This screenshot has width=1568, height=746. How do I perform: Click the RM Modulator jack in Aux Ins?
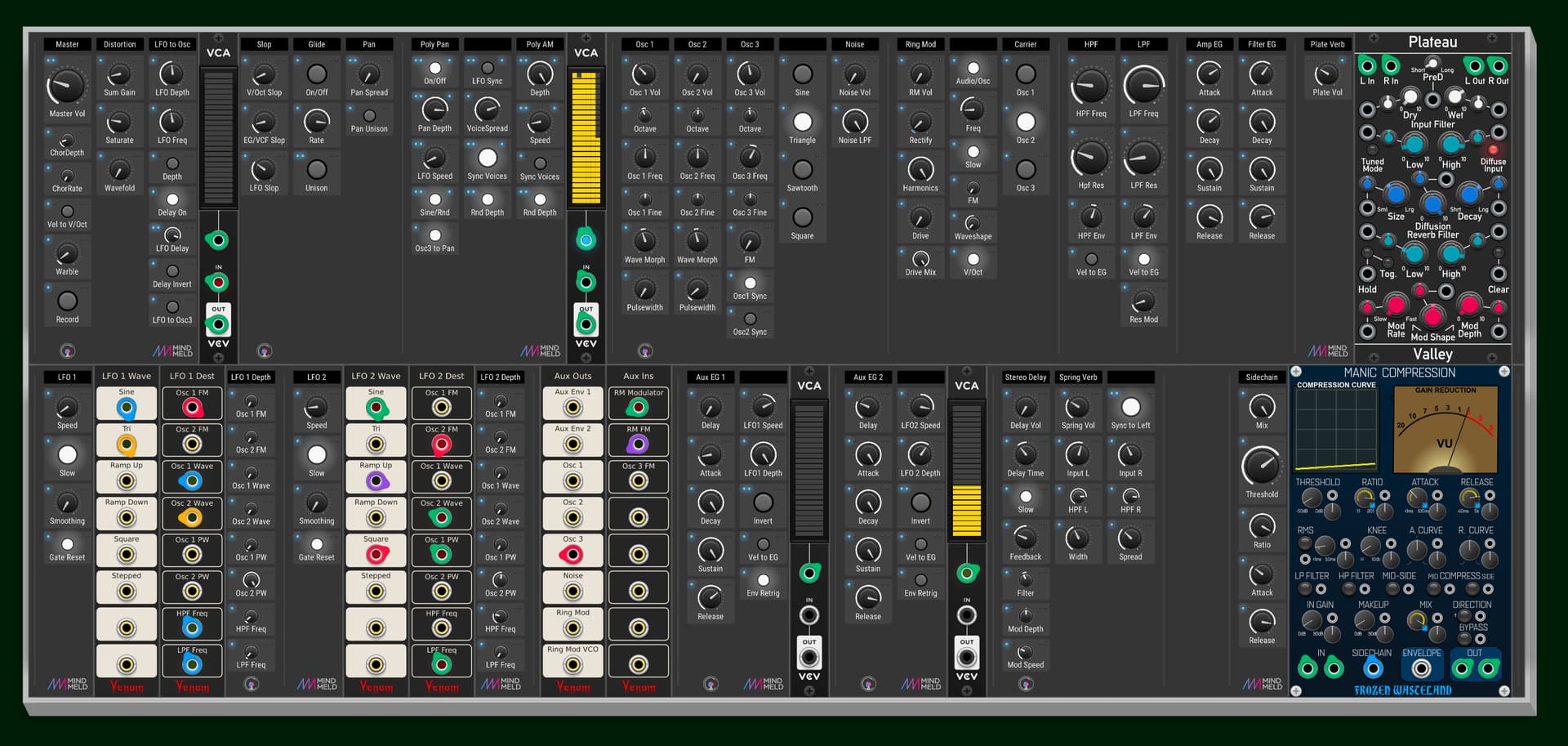coord(638,407)
